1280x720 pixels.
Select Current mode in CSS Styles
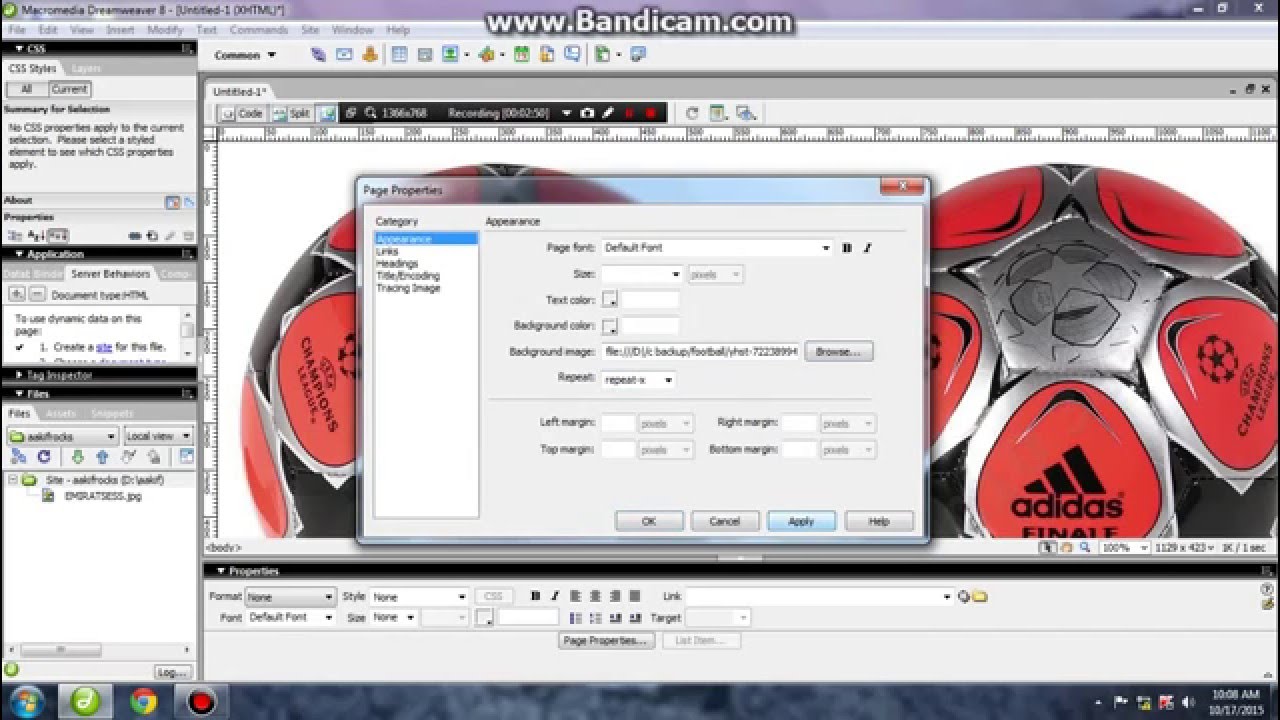[69, 89]
